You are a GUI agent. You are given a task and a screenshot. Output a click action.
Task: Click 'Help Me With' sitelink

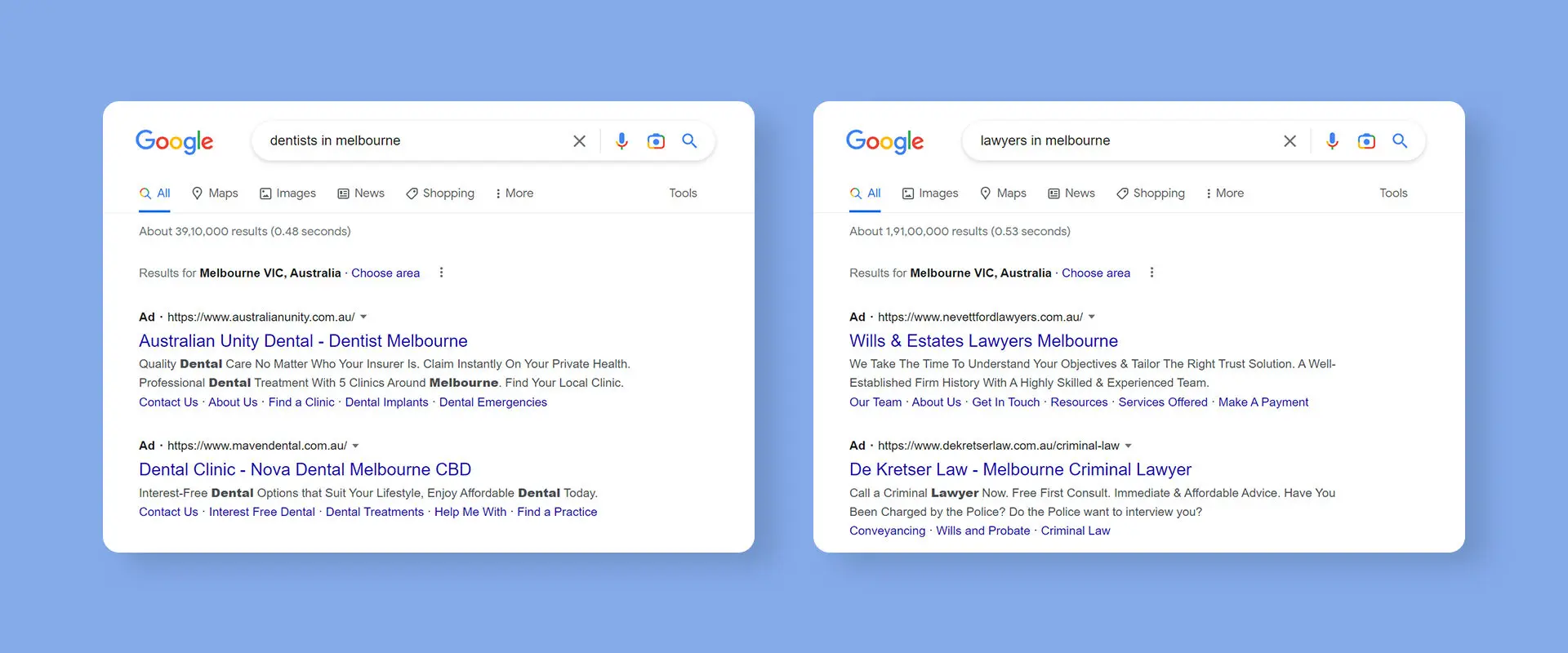[x=470, y=512]
